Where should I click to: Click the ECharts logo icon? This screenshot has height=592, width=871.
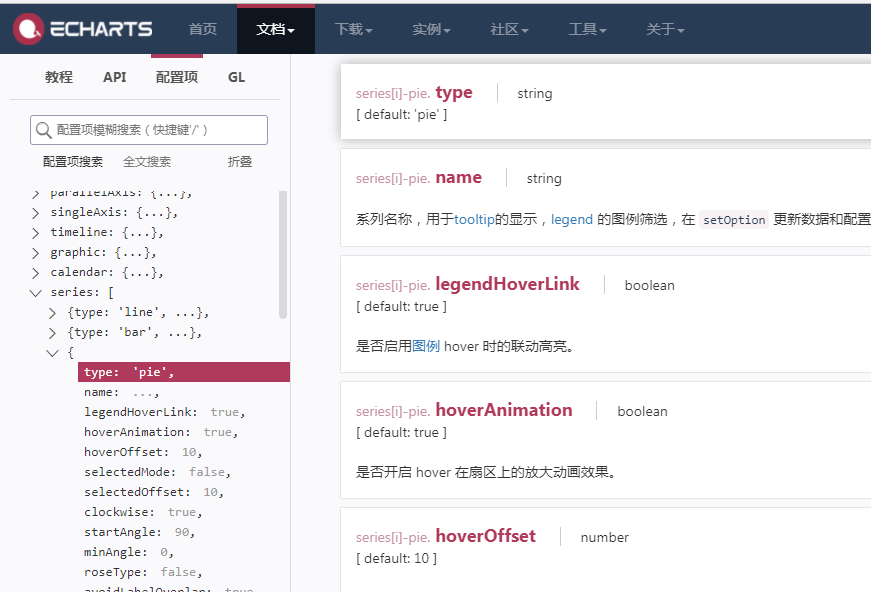pyautogui.click(x=26, y=28)
